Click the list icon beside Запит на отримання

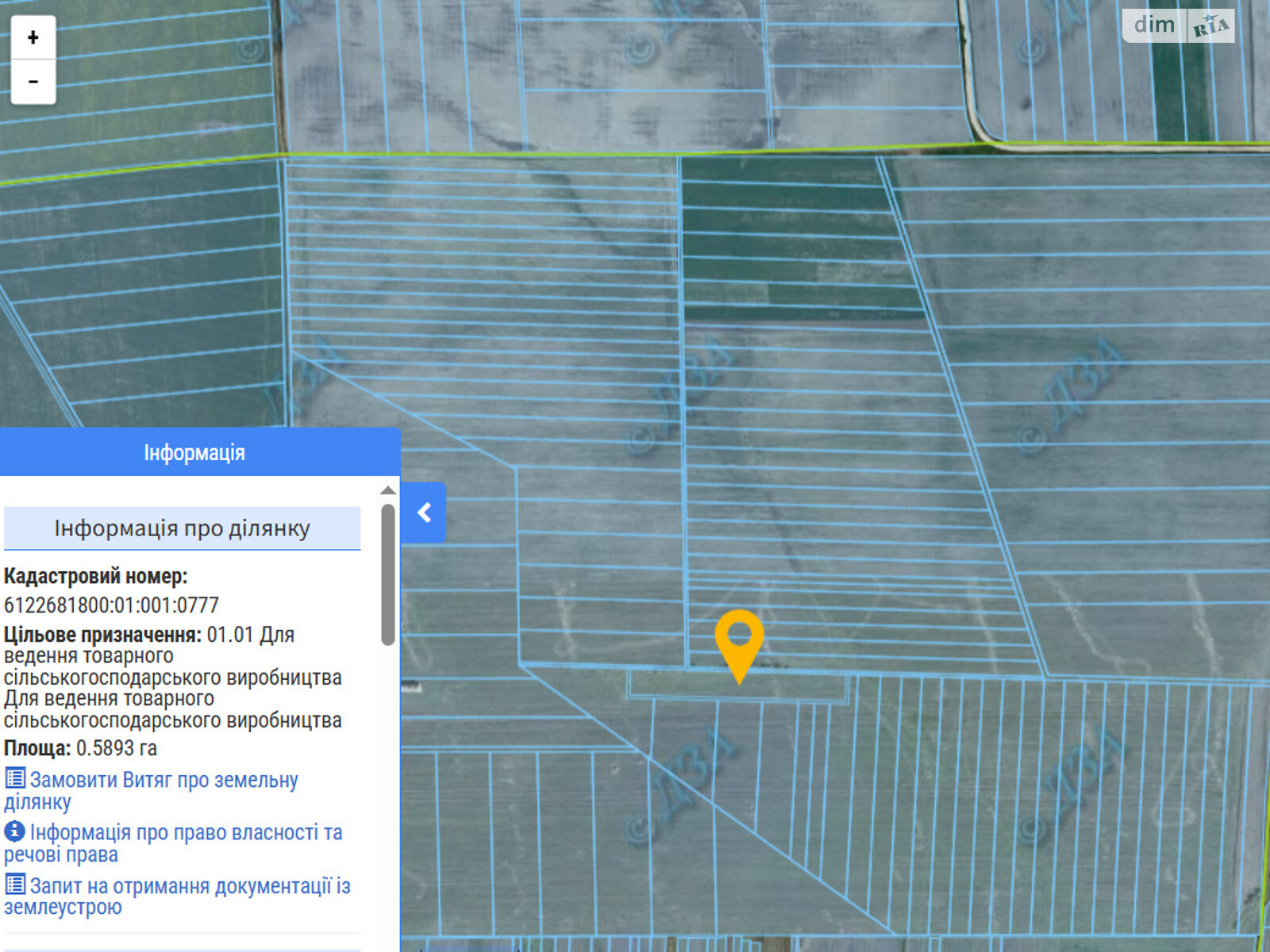(15, 884)
